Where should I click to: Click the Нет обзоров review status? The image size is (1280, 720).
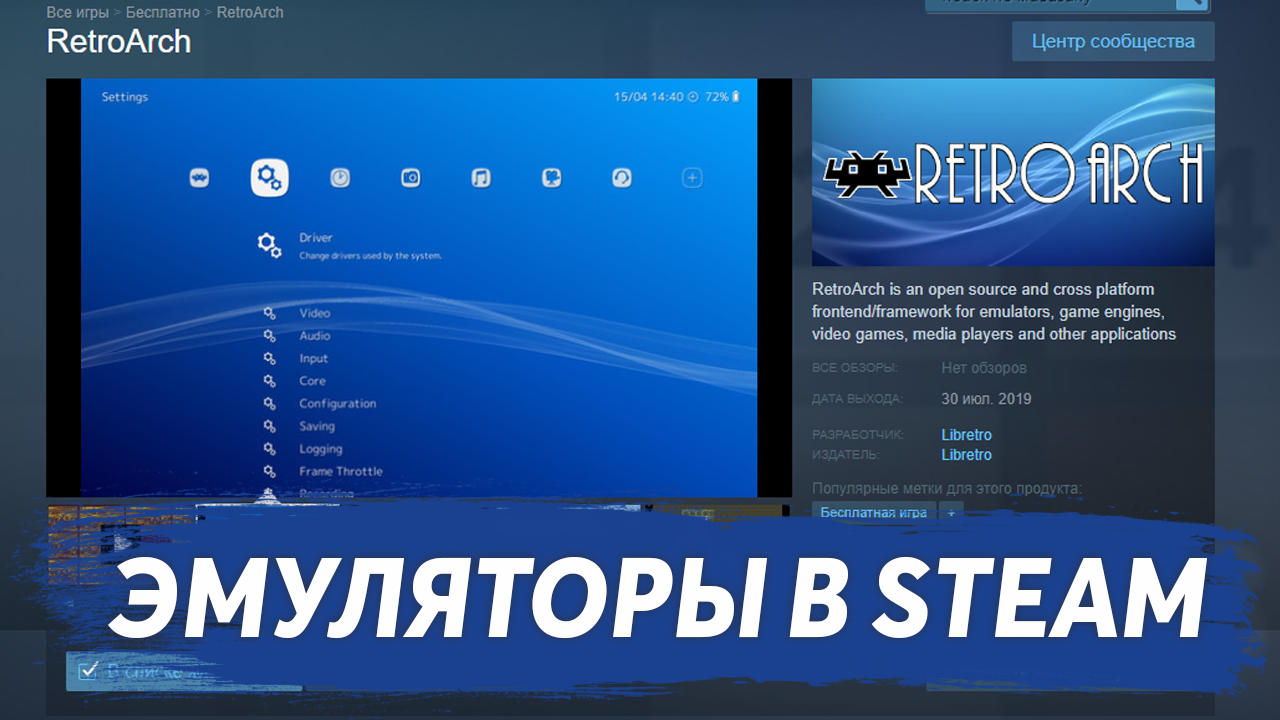click(x=984, y=368)
